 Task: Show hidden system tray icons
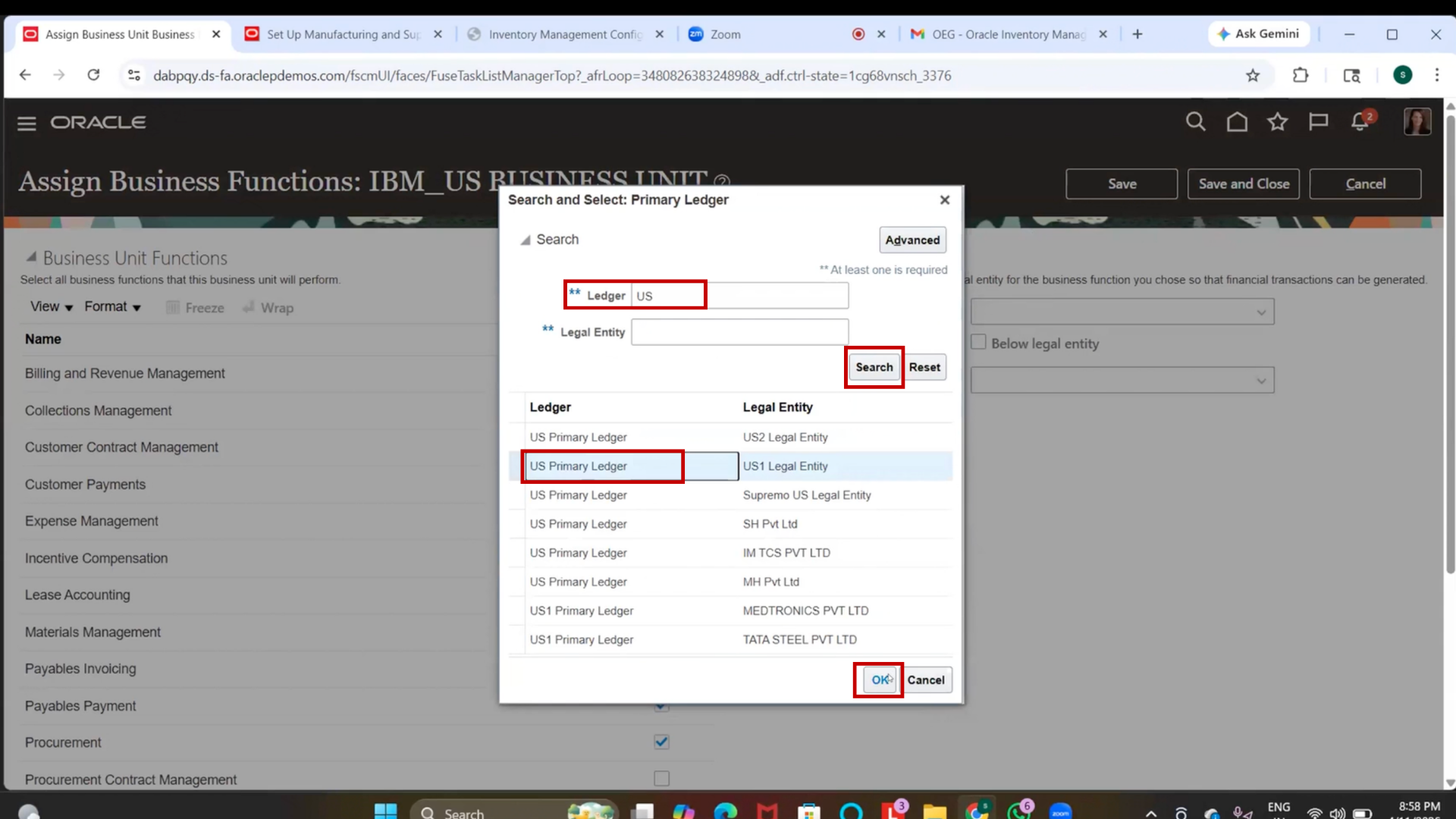click(1151, 813)
